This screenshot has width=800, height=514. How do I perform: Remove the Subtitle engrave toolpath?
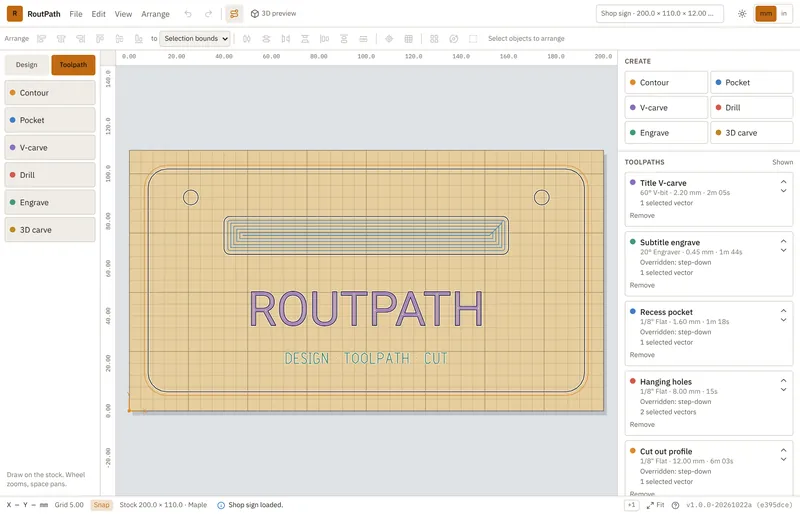click(x=642, y=285)
